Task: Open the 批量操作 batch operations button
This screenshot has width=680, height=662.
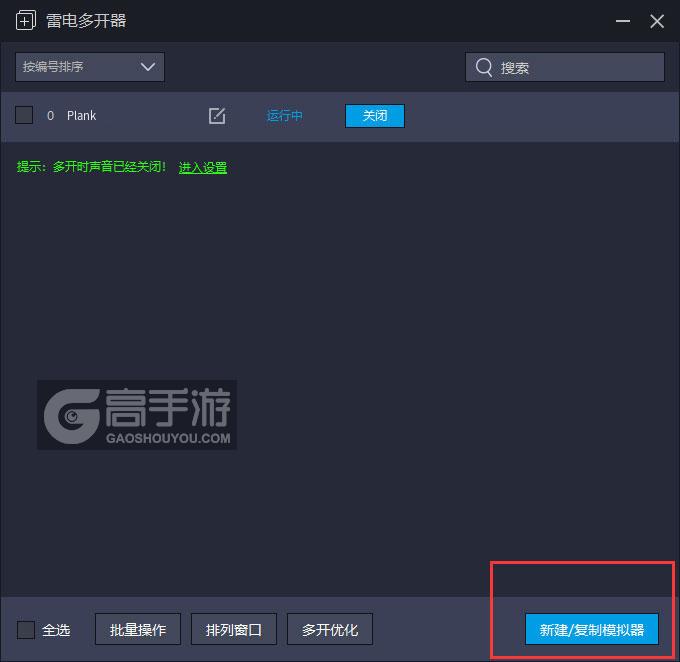Action: click(x=138, y=629)
